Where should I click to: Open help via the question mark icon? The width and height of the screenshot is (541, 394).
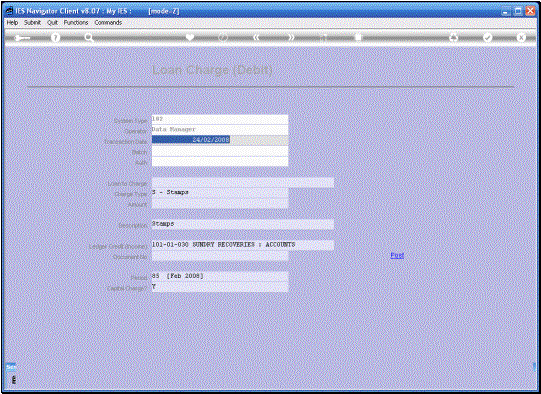(55, 38)
